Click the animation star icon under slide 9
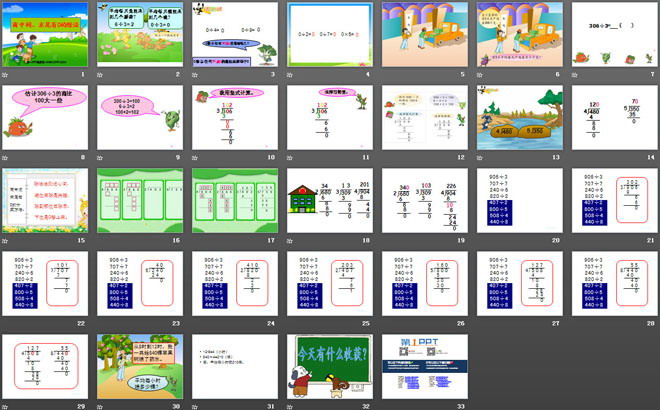This screenshot has width=660, height=410. [103, 158]
